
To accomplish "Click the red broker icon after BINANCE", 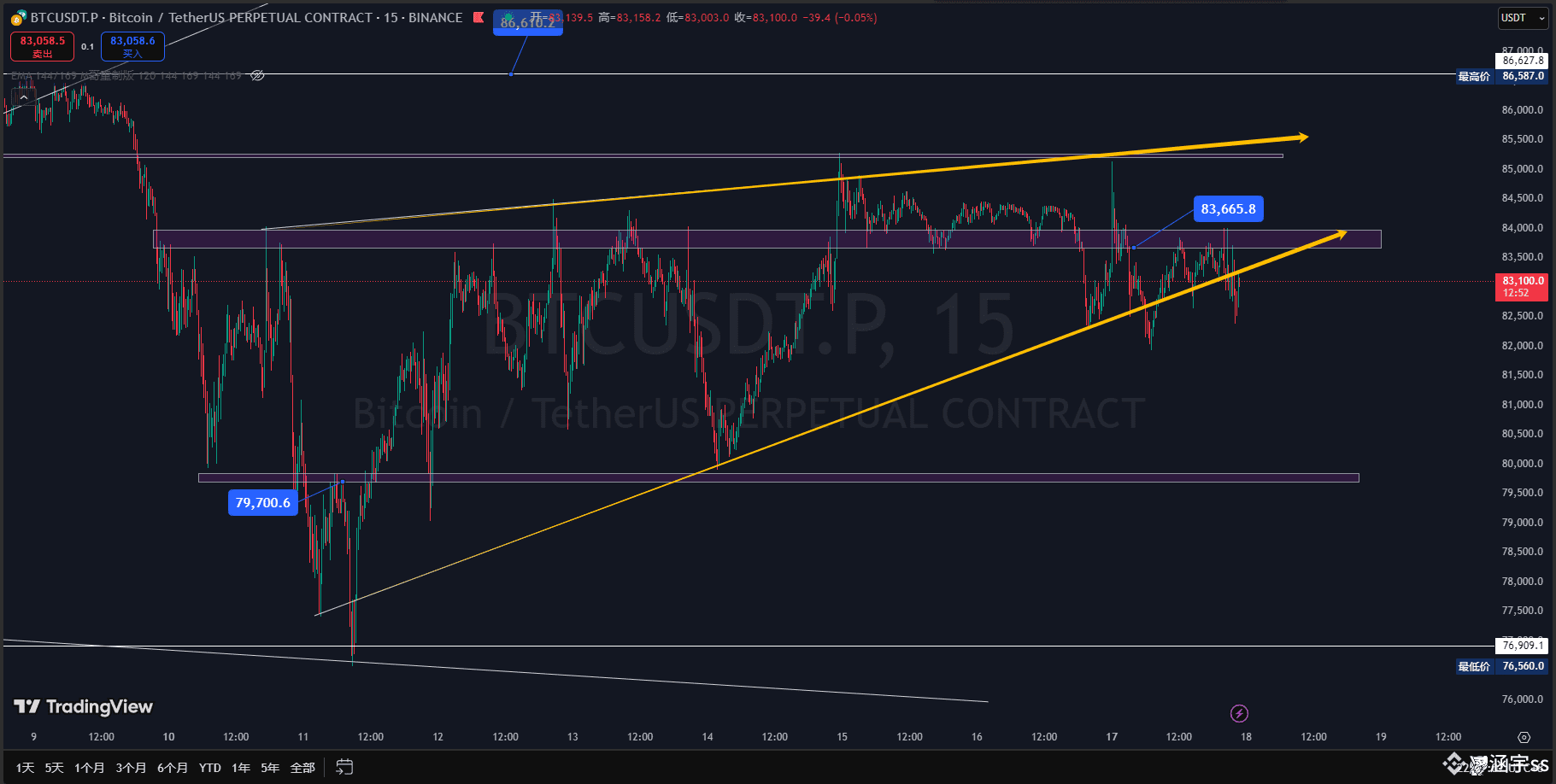I will coord(479,18).
